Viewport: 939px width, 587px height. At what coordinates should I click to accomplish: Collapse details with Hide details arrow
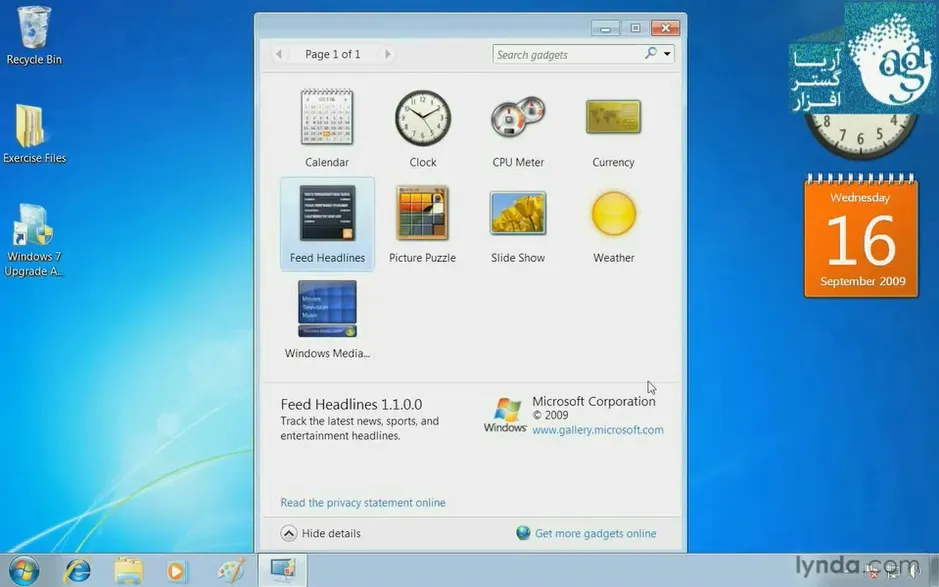click(289, 533)
